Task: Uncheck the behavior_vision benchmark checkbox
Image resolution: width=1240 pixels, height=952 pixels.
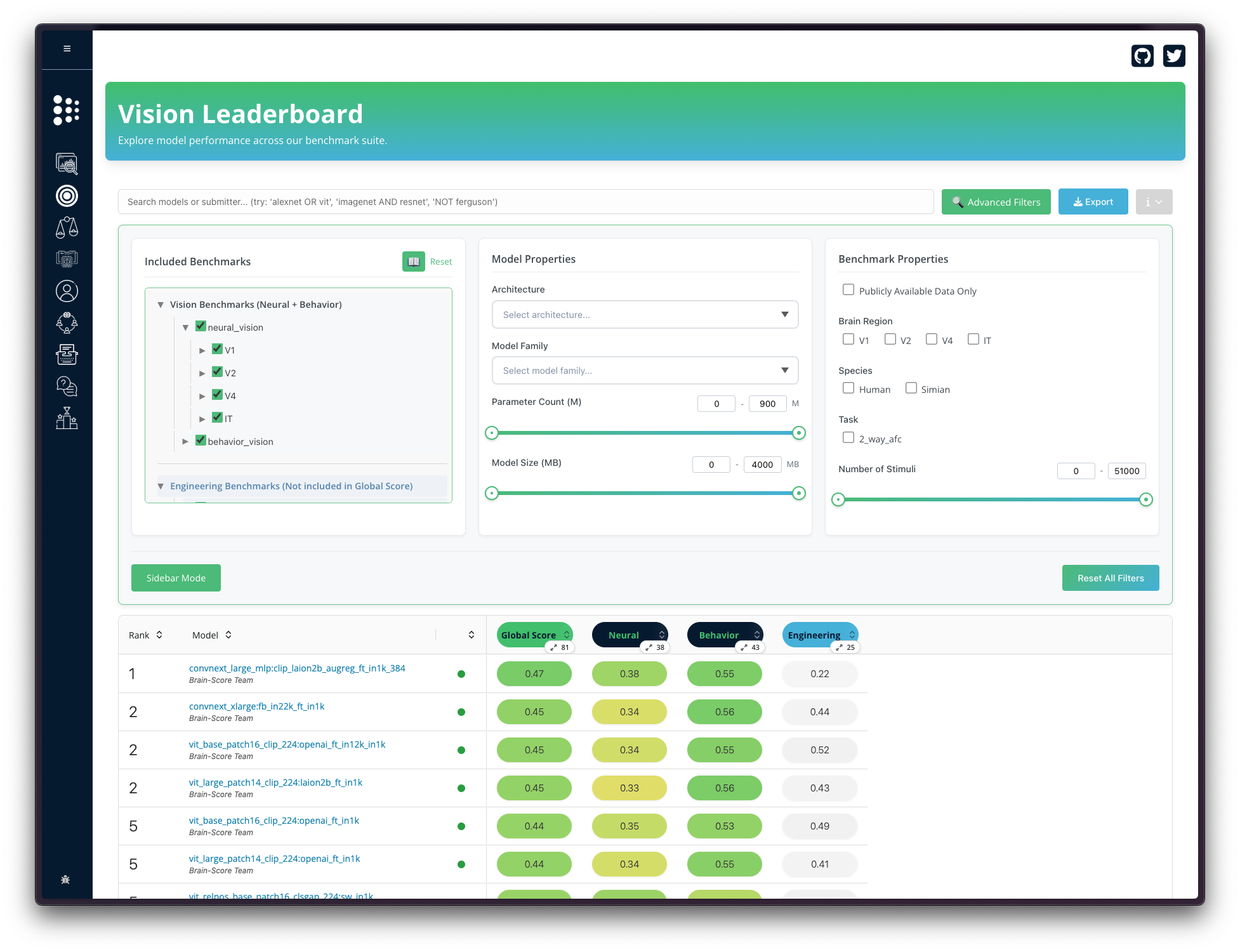Action: click(201, 440)
